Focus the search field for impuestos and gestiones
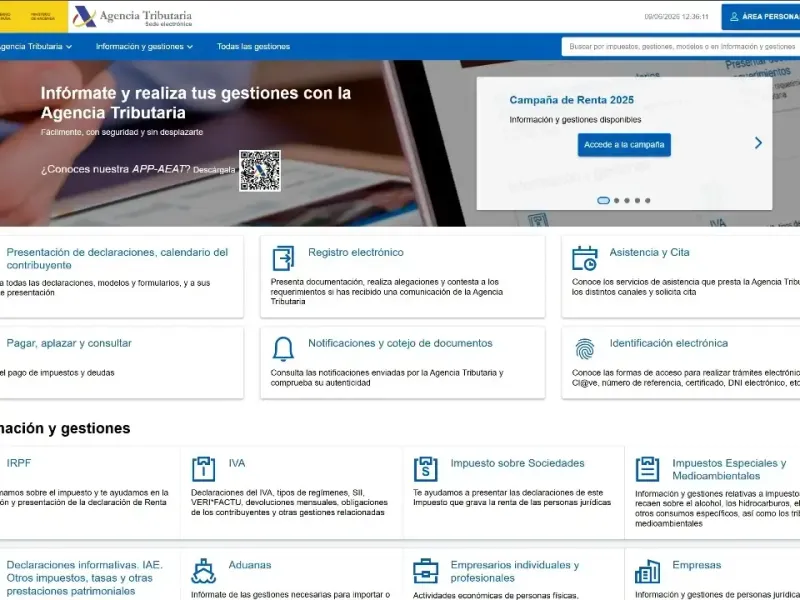Image resolution: width=800 pixels, height=600 pixels. click(681, 46)
